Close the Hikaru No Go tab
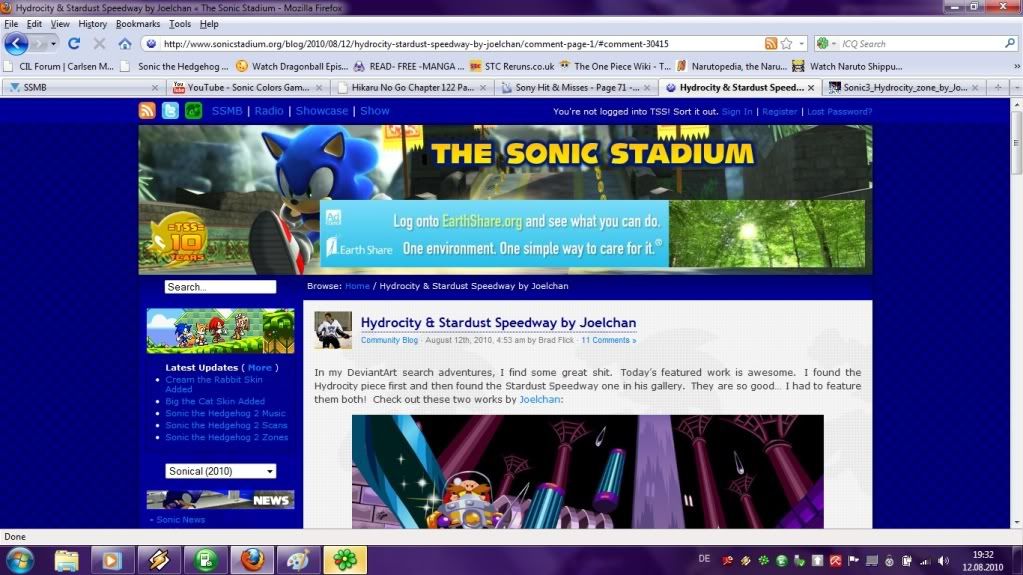Viewport: 1023px width, 575px height. [483, 87]
